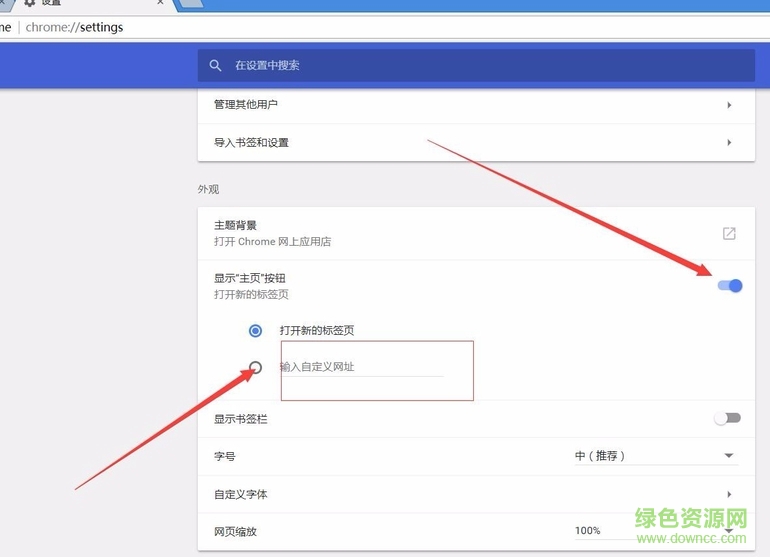This screenshot has width=770, height=557.
Task: Open the 字号 font size dropdown
Action: [656, 456]
